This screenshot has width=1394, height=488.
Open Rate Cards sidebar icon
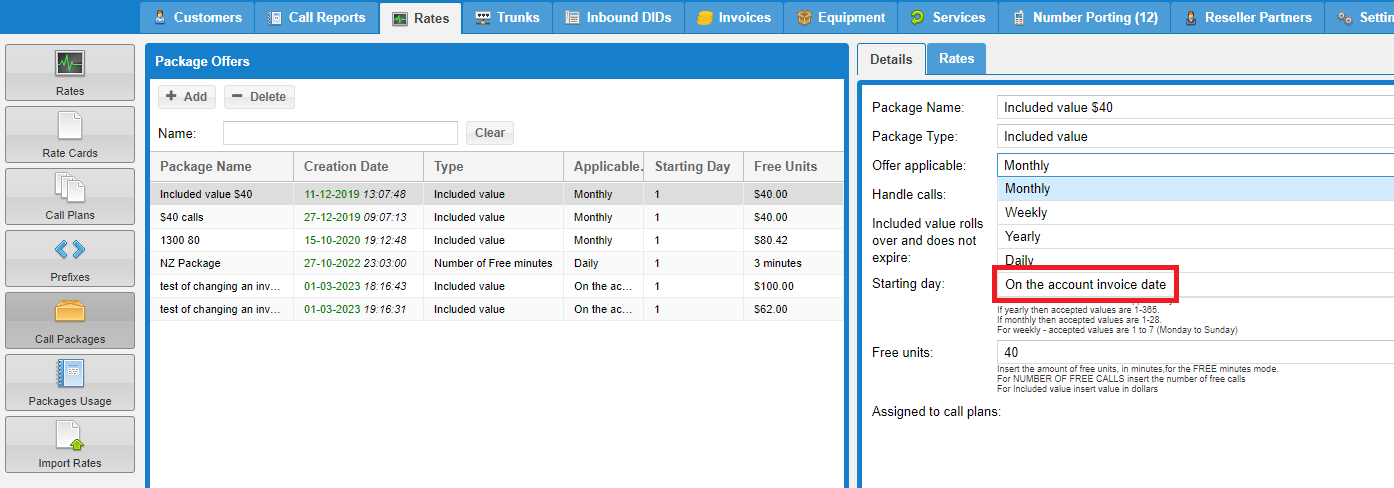[x=70, y=134]
